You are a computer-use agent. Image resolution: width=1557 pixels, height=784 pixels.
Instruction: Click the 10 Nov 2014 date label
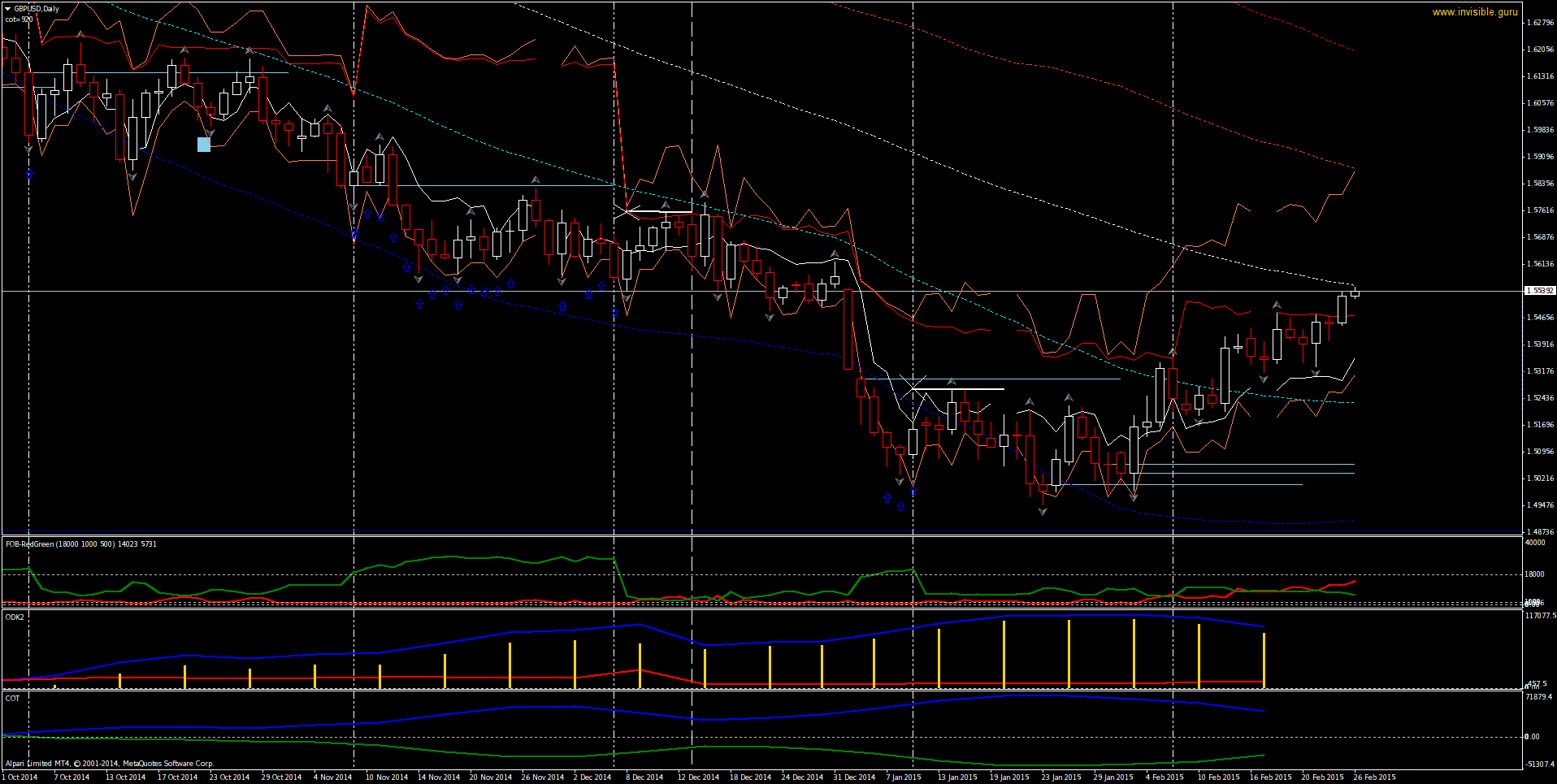pyautogui.click(x=387, y=778)
